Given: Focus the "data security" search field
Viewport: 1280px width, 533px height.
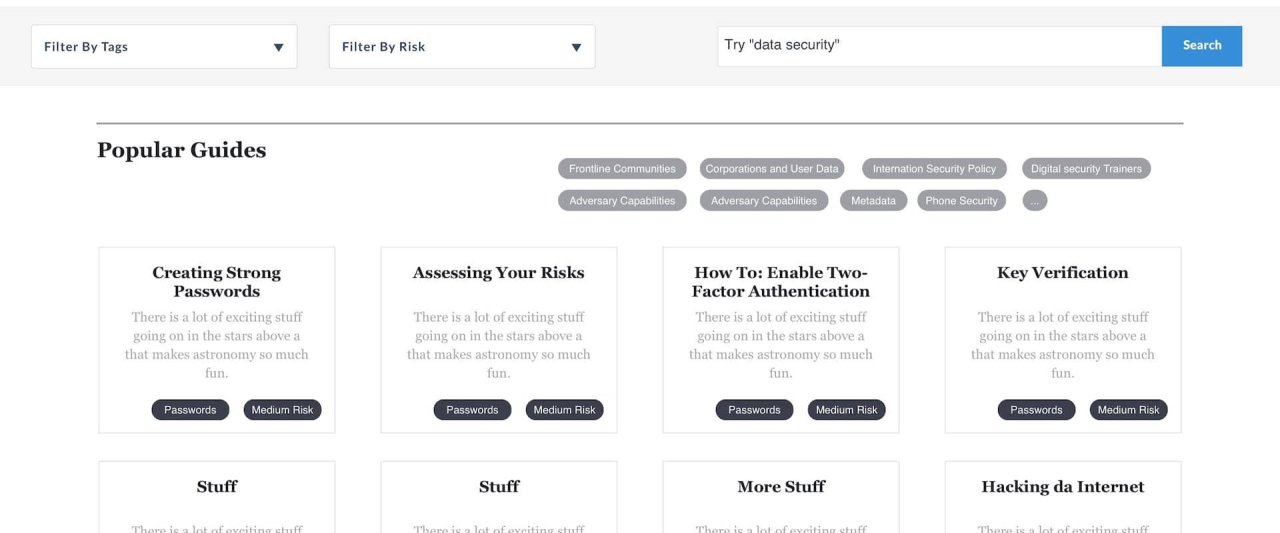Looking at the screenshot, I should coord(938,46).
